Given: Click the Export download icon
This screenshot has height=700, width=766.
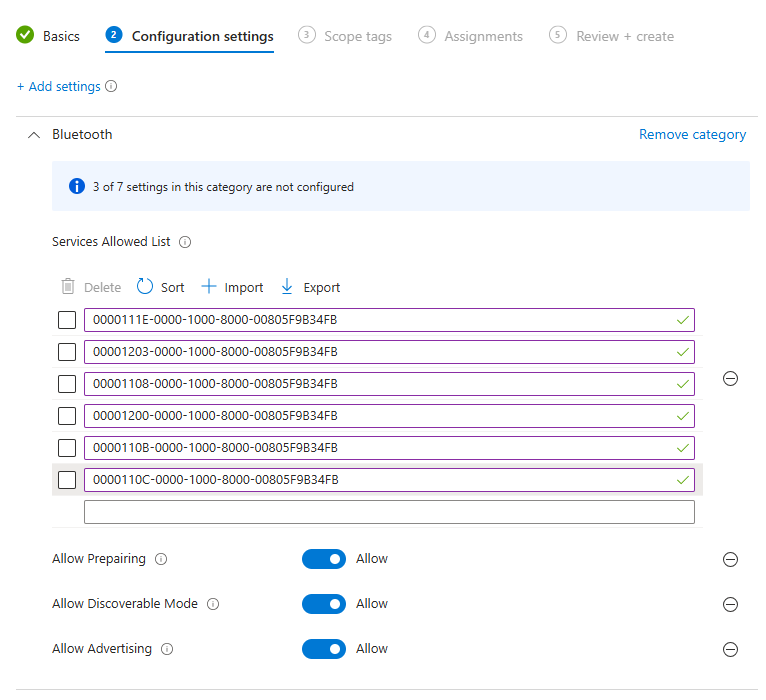Looking at the screenshot, I should tap(287, 287).
